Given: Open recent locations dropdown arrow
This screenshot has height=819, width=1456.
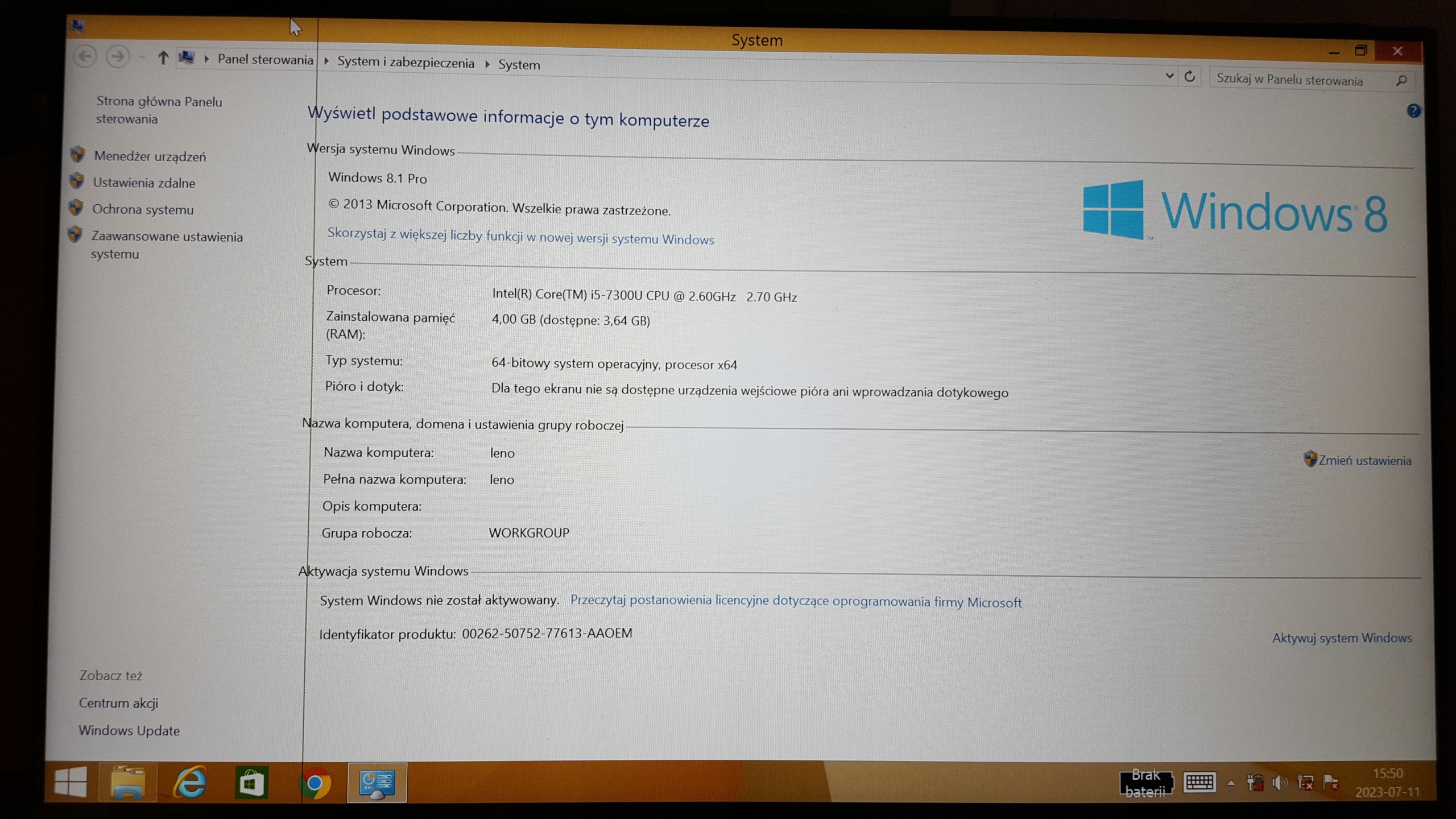Looking at the screenshot, I should [x=142, y=57].
